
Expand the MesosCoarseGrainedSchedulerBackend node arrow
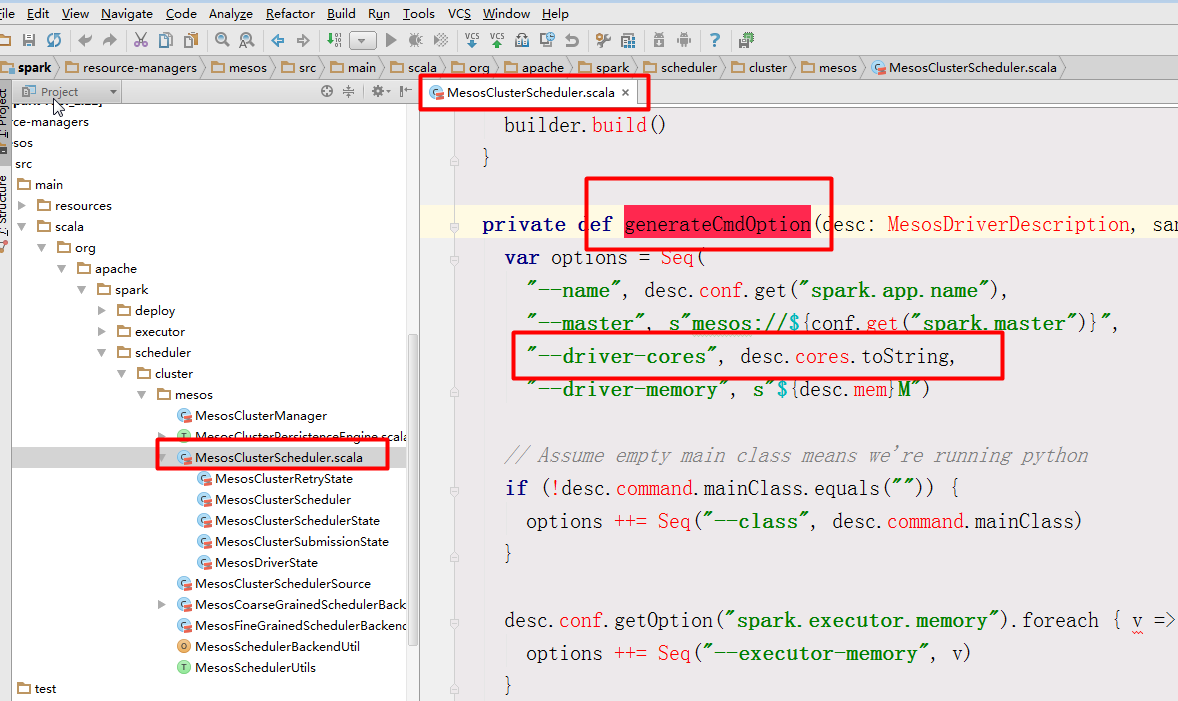(x=162, y=604)
